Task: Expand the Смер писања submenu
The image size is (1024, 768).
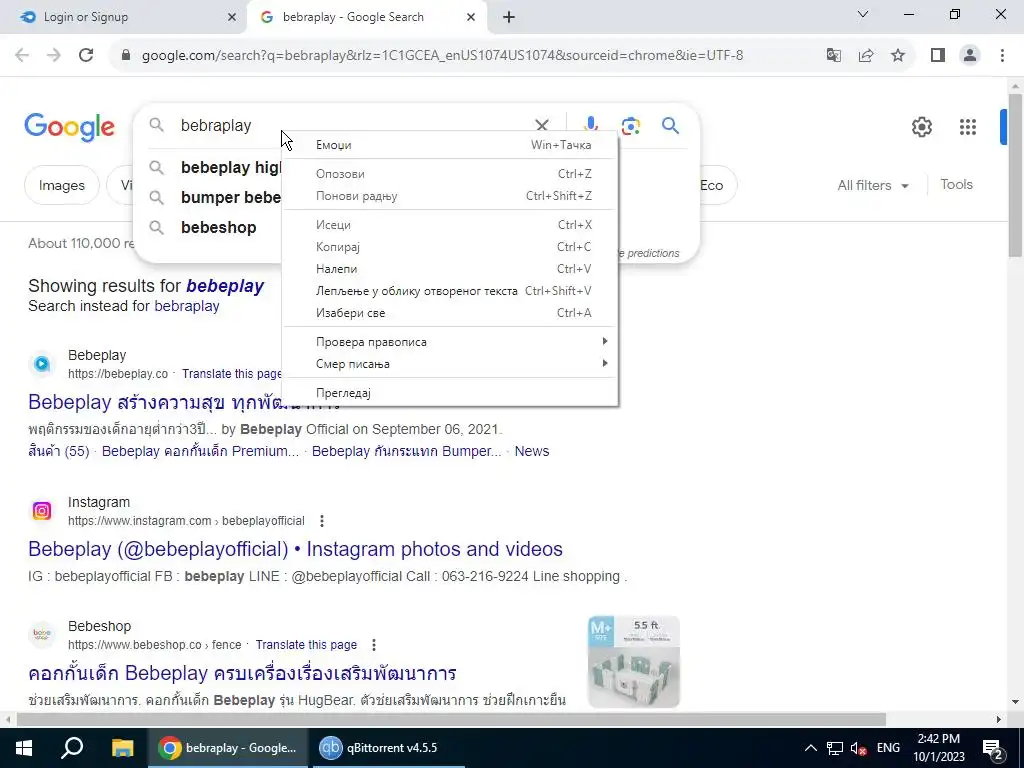Action: [450, 364]
